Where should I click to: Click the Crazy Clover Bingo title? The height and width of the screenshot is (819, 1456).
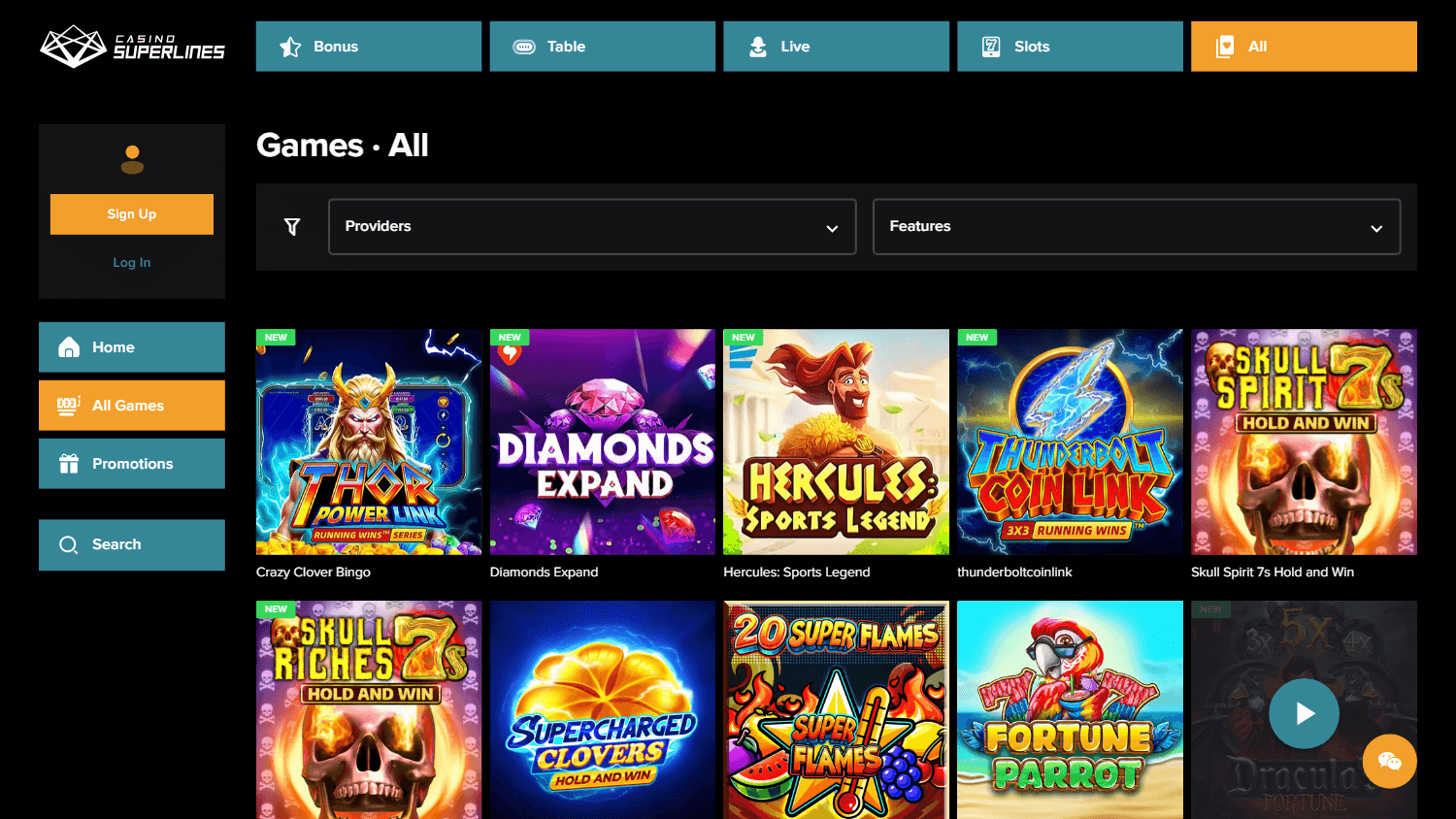pos(314,573)
